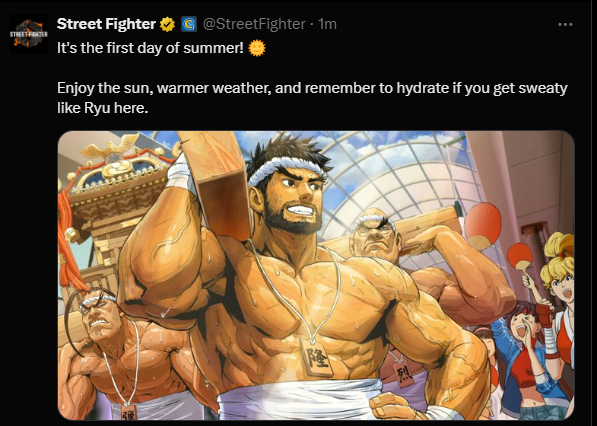Click the 1m timestamp of the tweet
This screenshot has width=597, height=426.
(x=328, y=24)
